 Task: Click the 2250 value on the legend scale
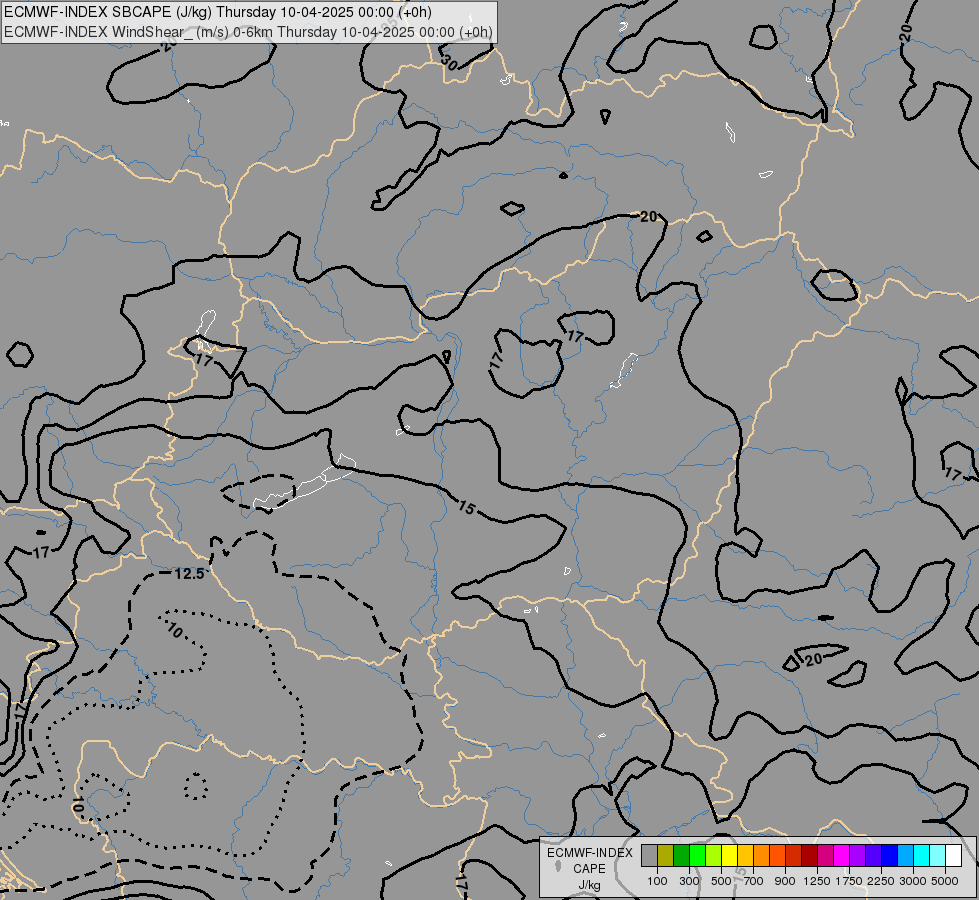click(x=881, y=881)
